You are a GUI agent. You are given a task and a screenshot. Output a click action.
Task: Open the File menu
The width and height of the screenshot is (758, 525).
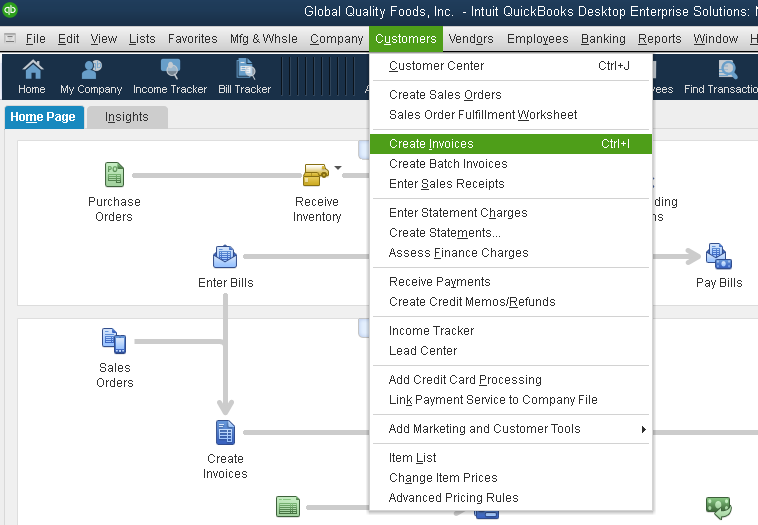click(x=36, y=39)
